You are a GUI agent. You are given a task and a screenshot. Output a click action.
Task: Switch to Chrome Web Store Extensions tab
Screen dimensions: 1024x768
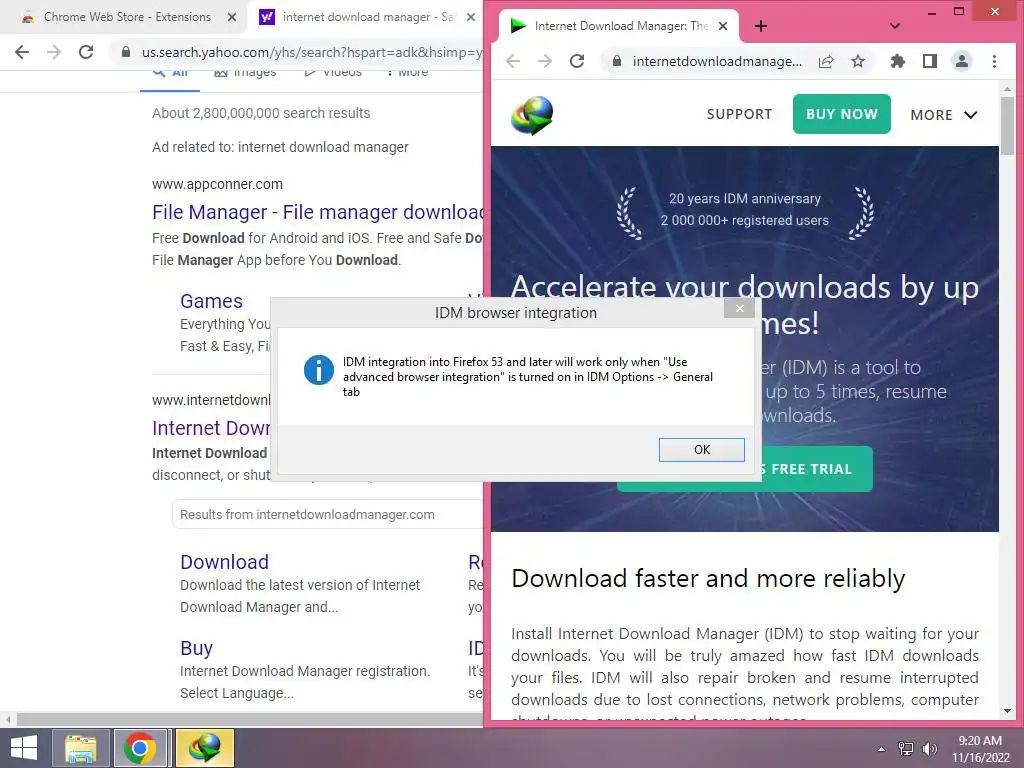127,17
